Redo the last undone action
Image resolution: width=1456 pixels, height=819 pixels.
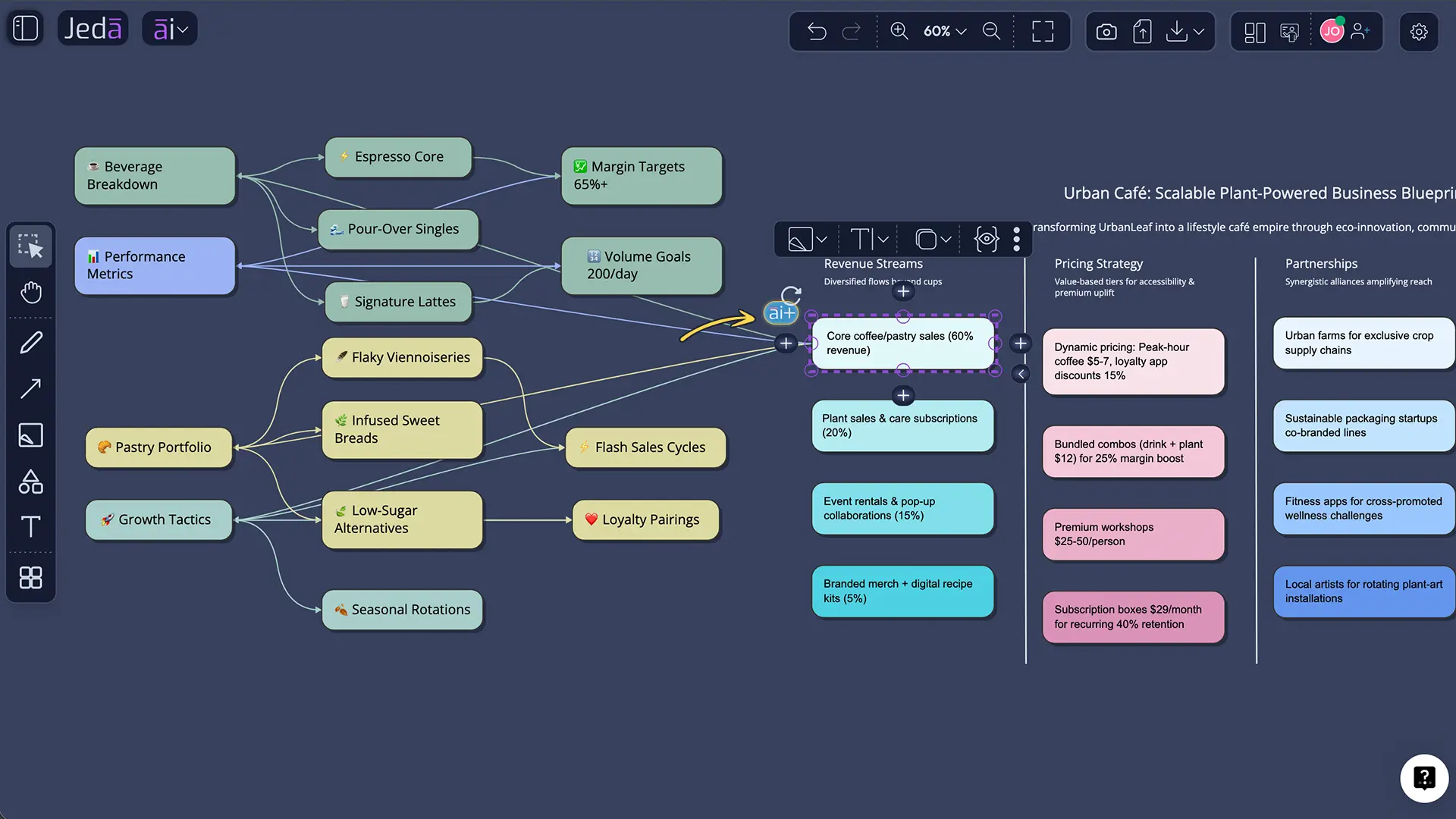tap(852, 31)
